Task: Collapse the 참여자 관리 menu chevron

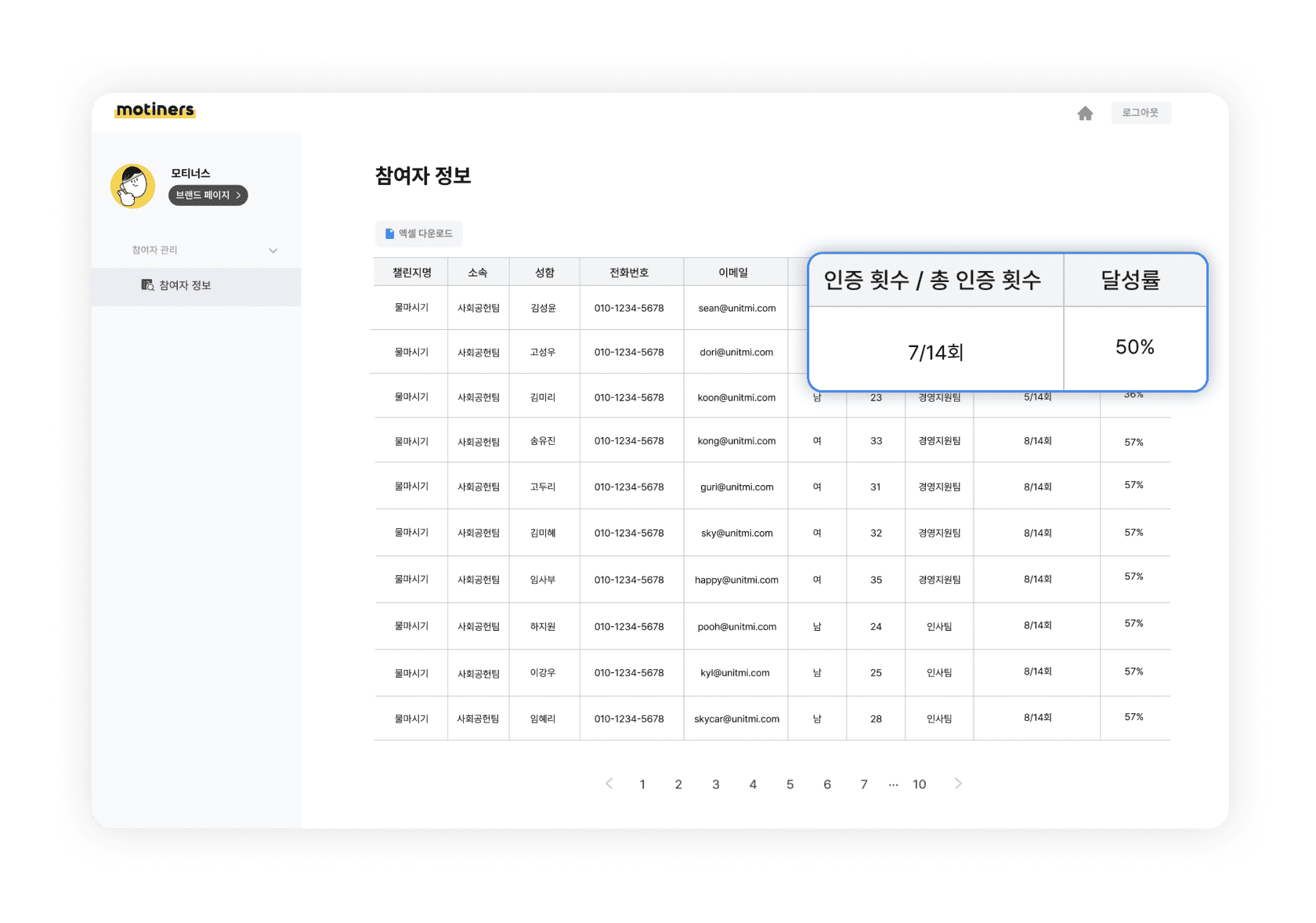Action: pyautogui.click(x=273, y=251)
